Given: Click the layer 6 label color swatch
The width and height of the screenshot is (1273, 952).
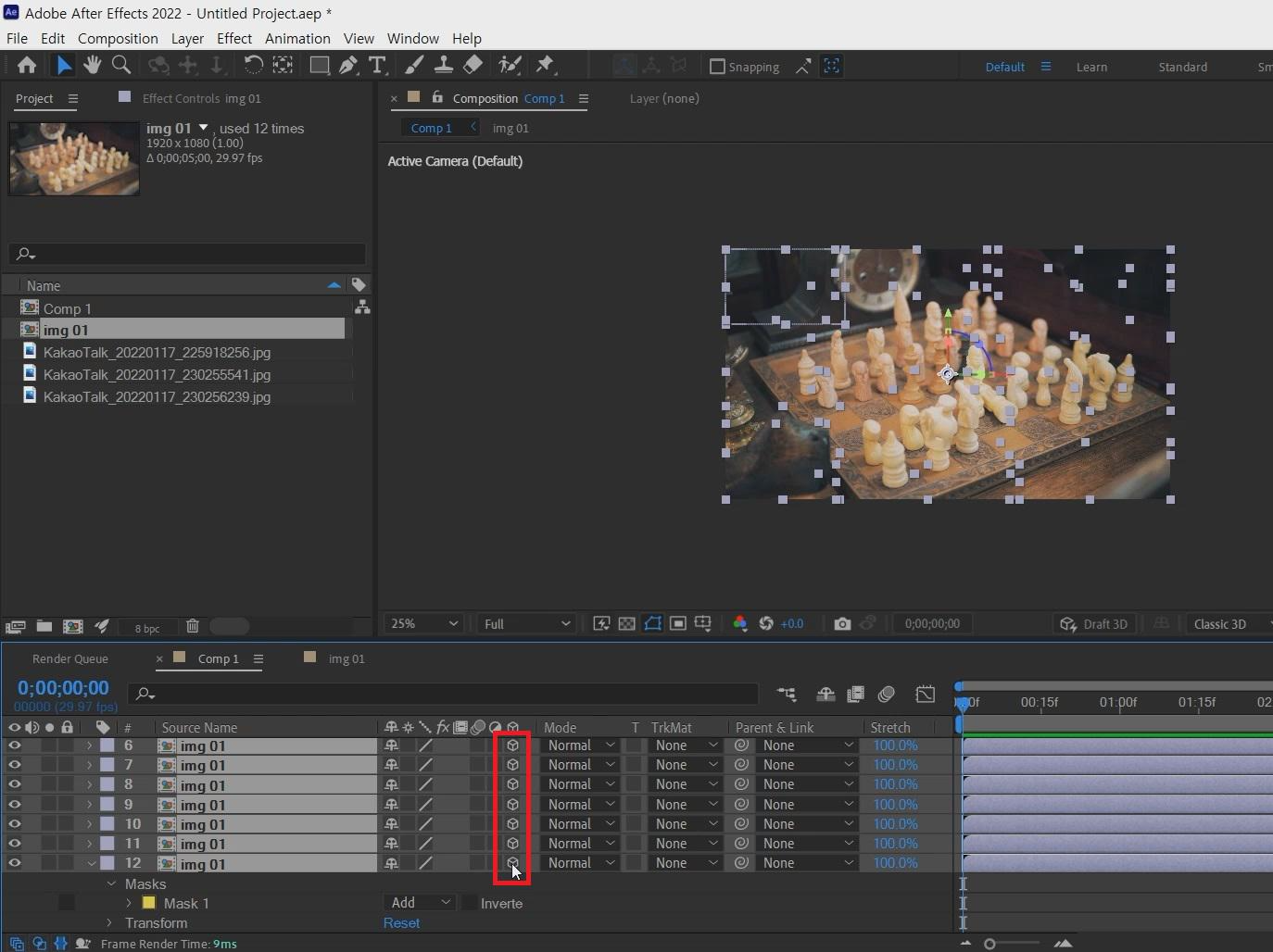Looking at the screenshot, I should point(107,745).
